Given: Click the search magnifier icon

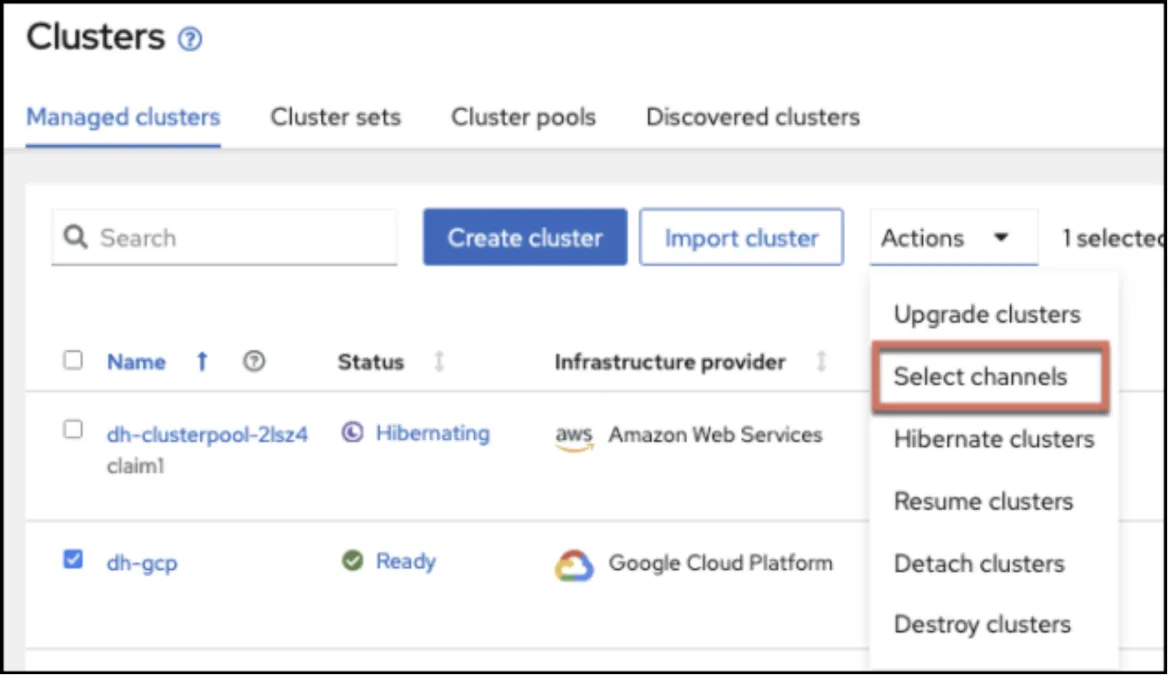Looking at the screenshot, I should coord(75,238).
